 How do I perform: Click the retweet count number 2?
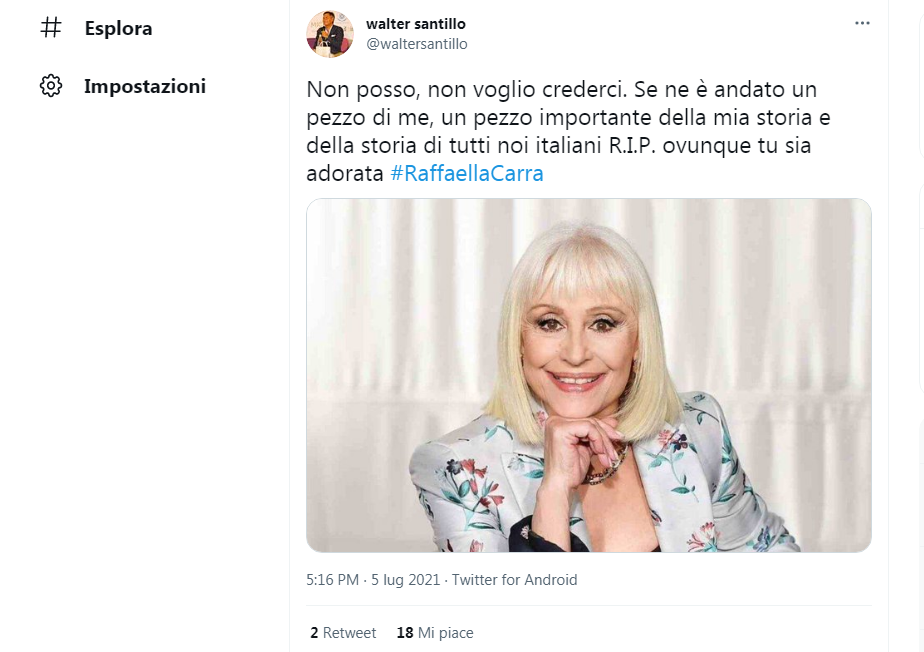tap(313, 633)
